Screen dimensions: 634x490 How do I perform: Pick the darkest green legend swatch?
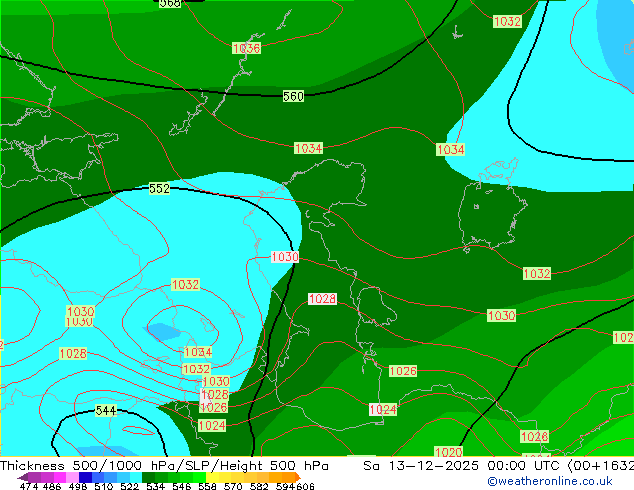tap(148, 477)
